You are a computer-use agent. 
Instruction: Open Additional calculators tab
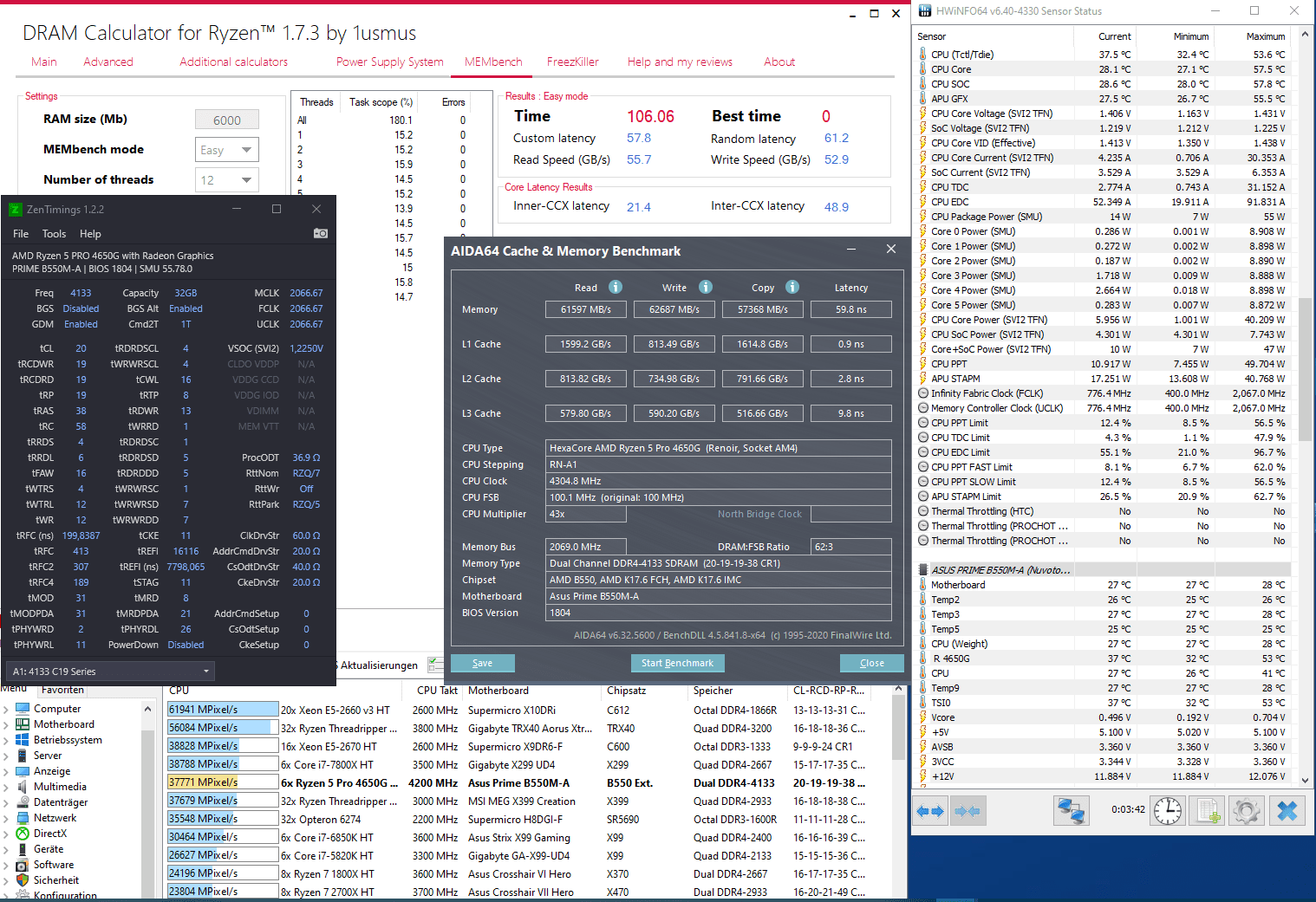click(234, 62)
